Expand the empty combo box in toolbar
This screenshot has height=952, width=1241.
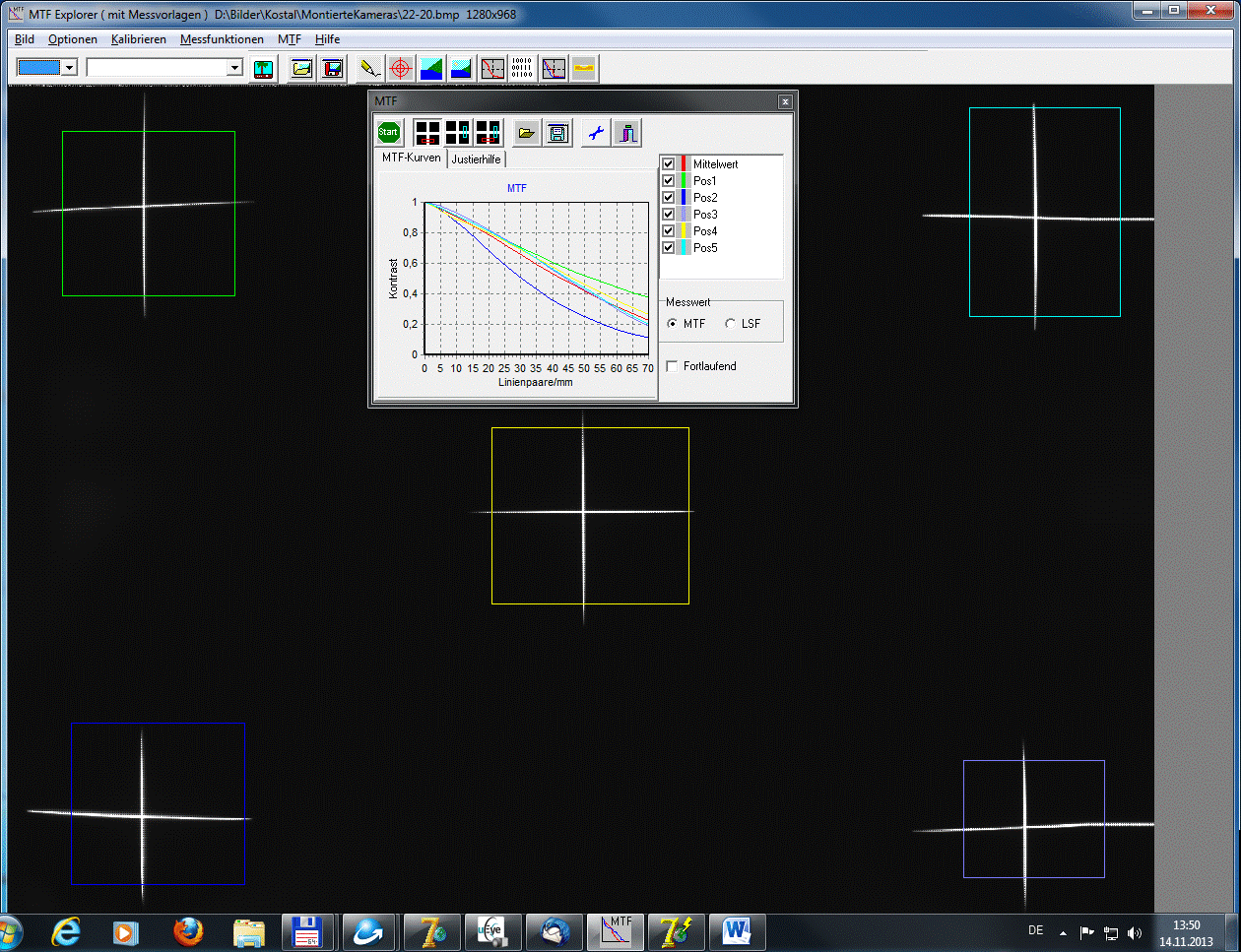[234, 67]
